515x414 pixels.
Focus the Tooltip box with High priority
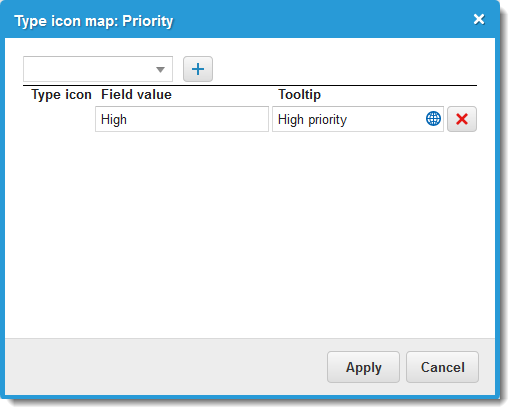click(x=358, y=119)
